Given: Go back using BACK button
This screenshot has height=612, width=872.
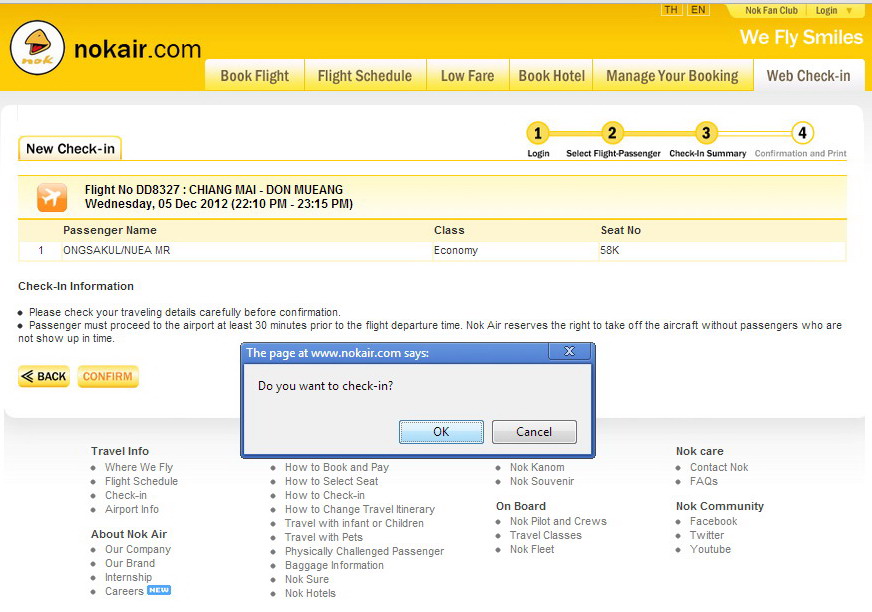Looking at the screenshot, I should [44, 377].
